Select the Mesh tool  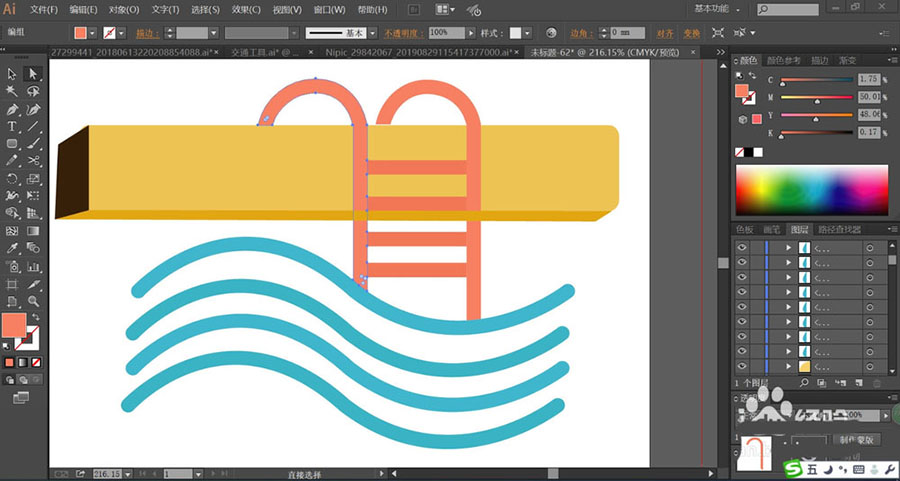coord(12,231)
